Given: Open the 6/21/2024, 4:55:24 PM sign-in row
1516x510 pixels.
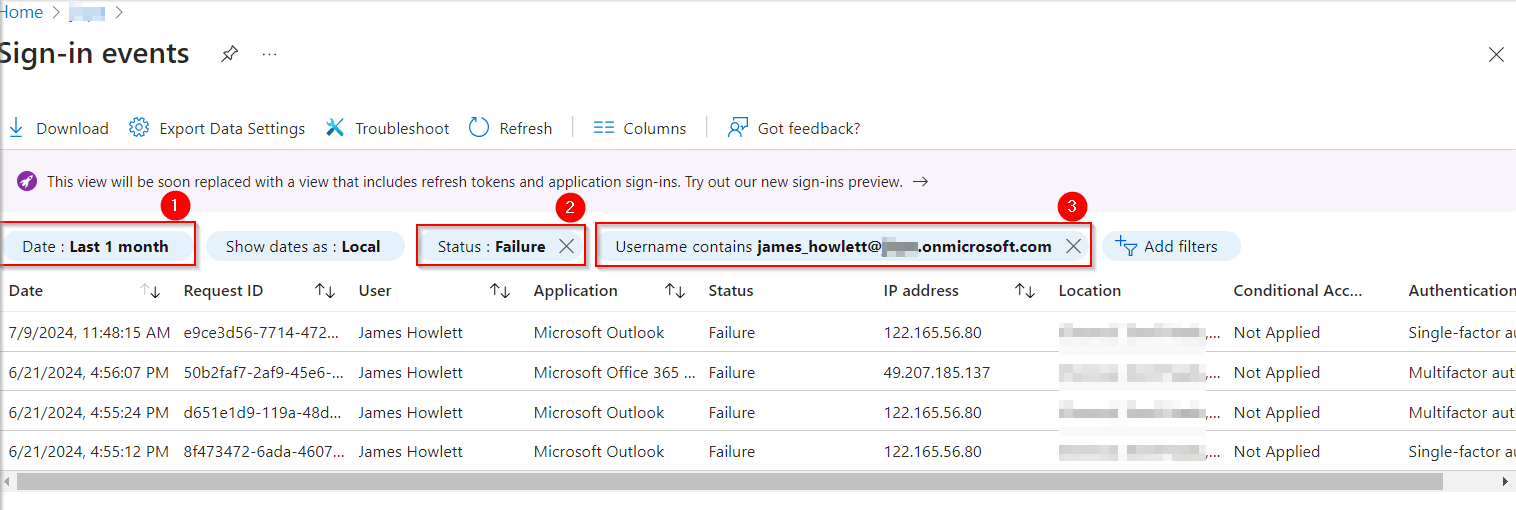Looking at the screenshot, I should [758, 412].
